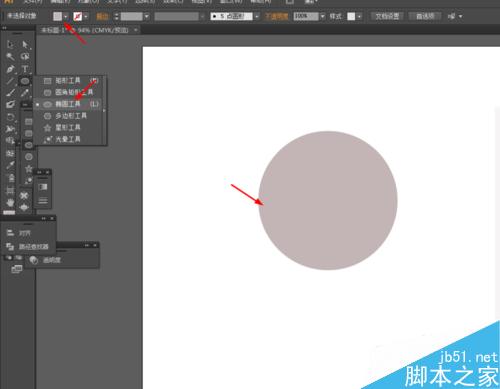
Task: Click the fill color swatch in control bar
Action: (58, 16)
